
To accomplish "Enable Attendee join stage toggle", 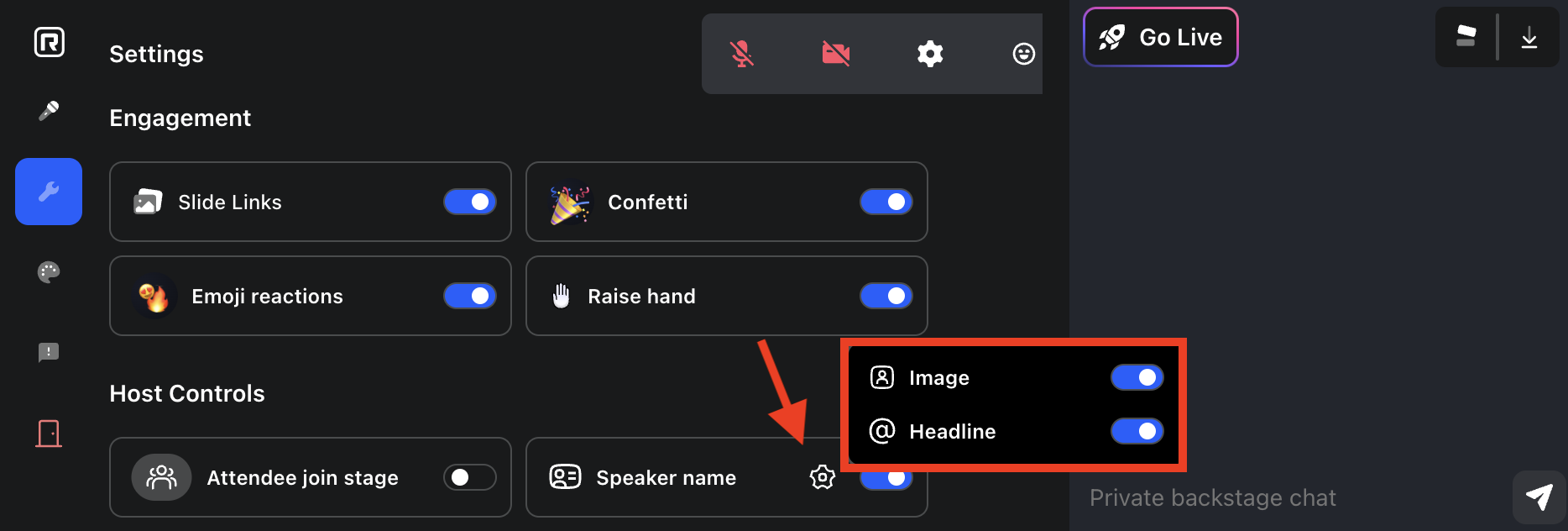I will [x=470, y=477].
